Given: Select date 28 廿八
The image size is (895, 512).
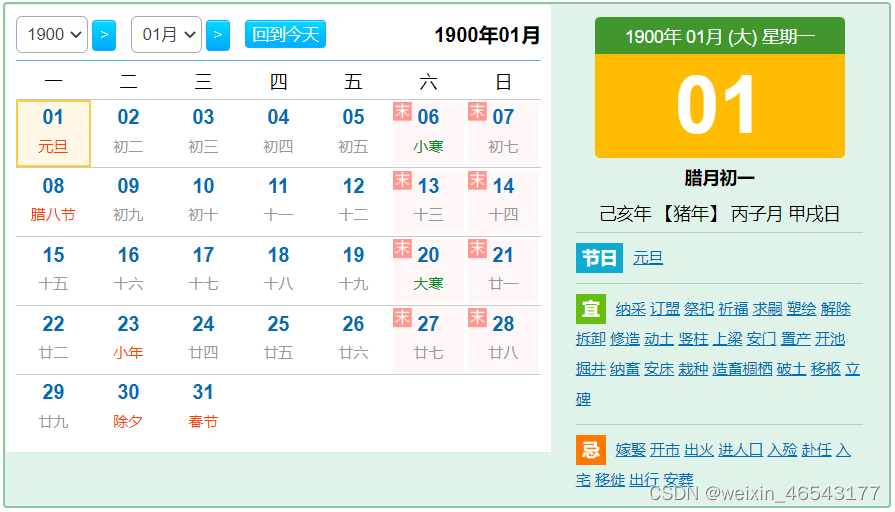Looking at the screenshot, I should 503,340.
